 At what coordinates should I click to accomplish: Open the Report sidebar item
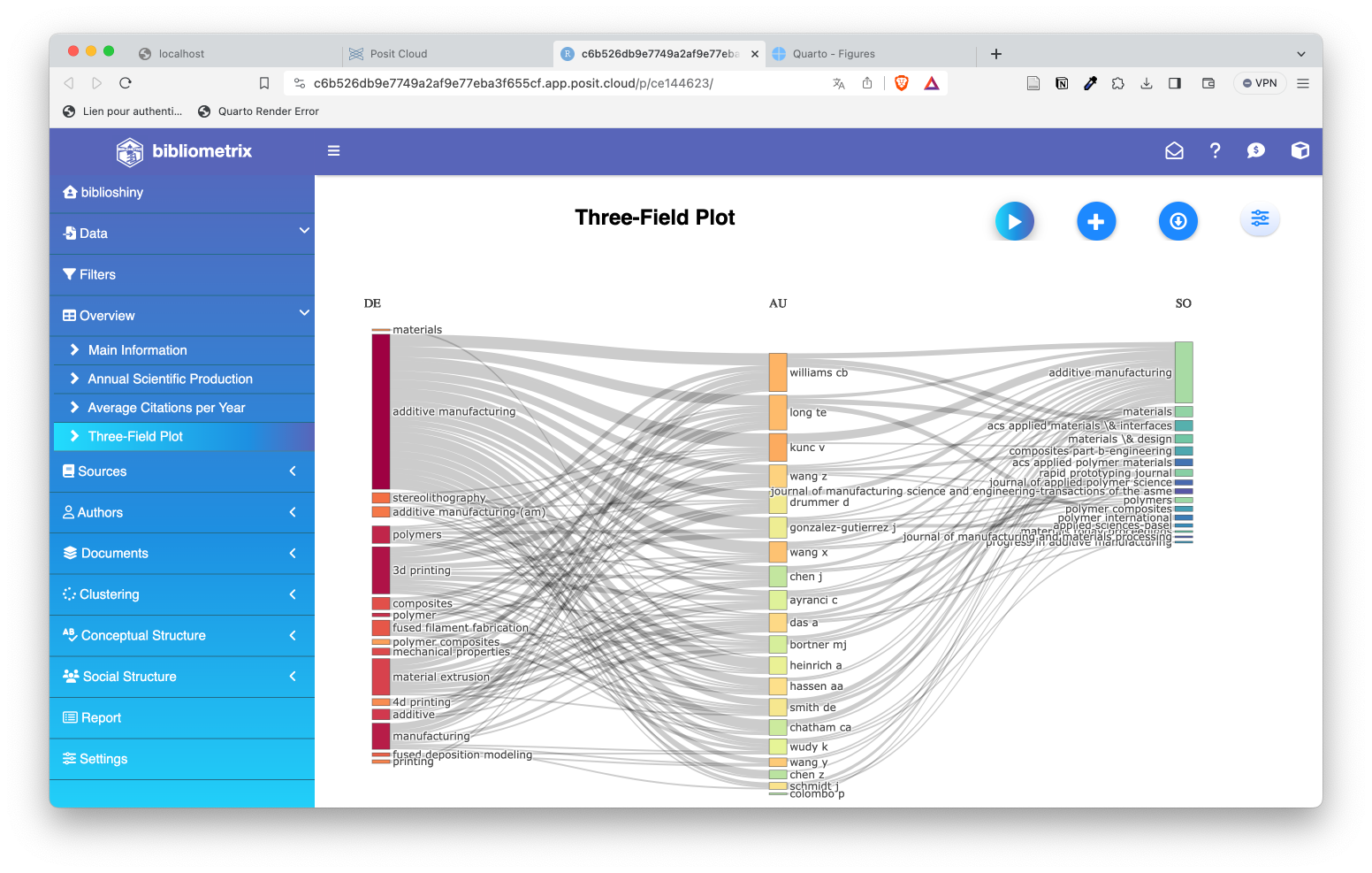[101, 718]
